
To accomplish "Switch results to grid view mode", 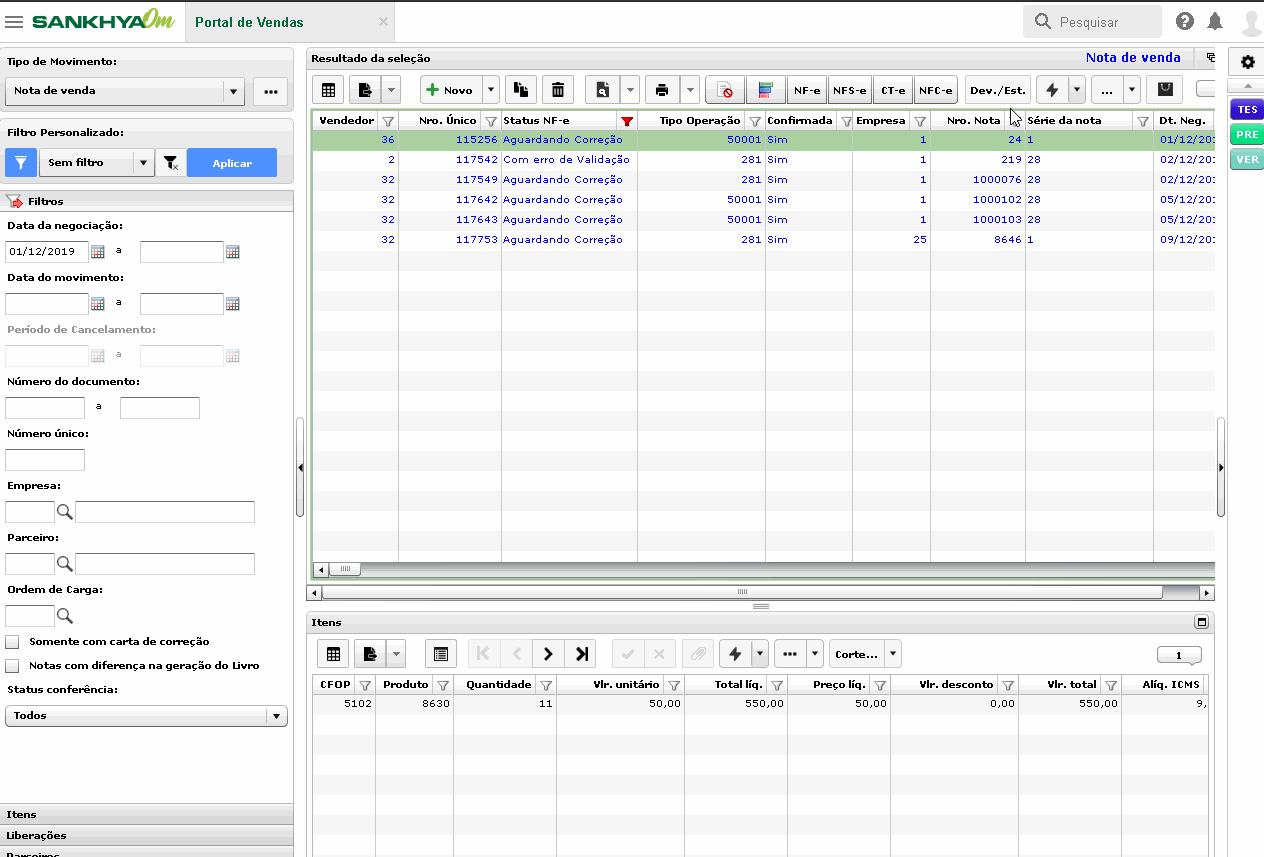I will [329, 90].
